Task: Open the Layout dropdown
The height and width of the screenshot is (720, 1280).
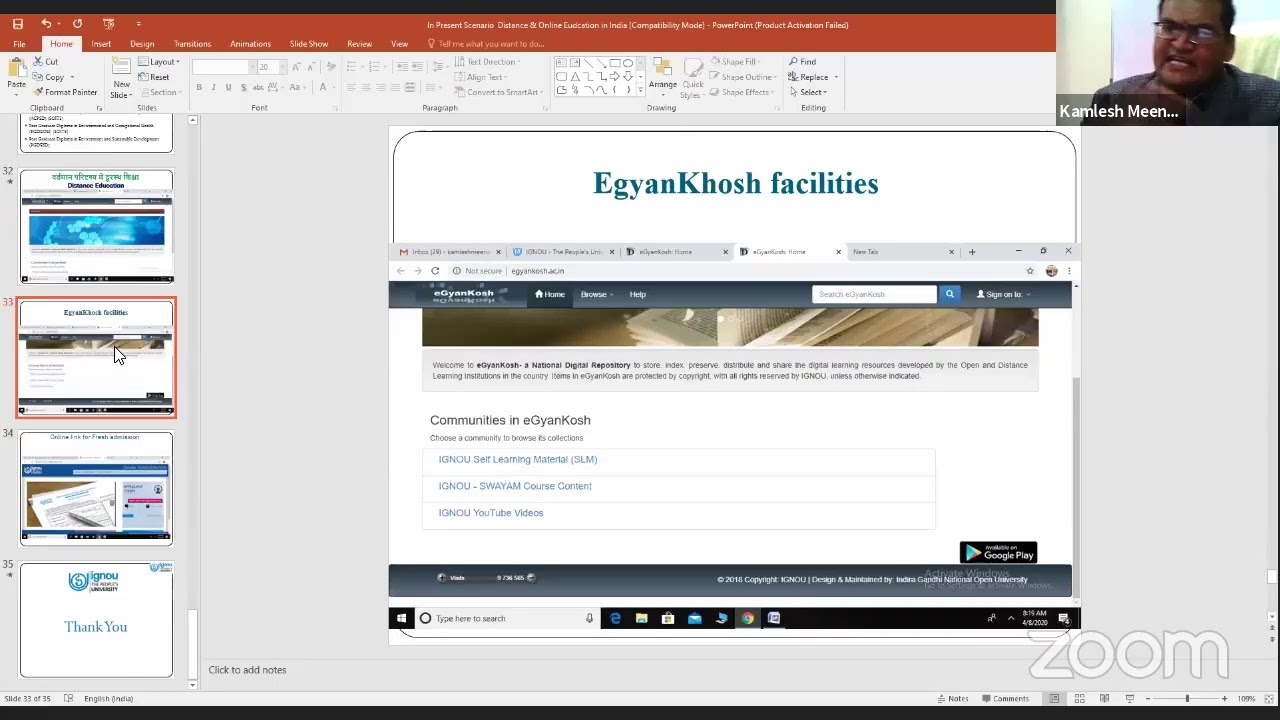Action: coord(158,62)
